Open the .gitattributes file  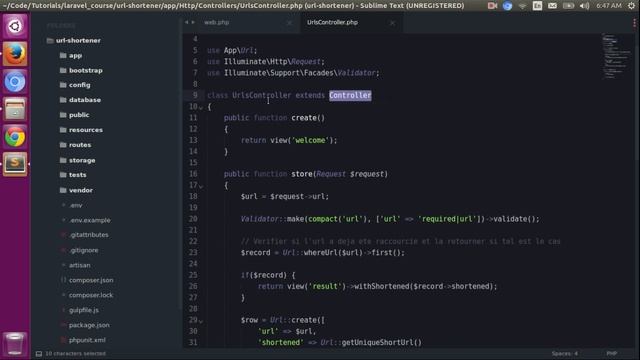[89, 235]
